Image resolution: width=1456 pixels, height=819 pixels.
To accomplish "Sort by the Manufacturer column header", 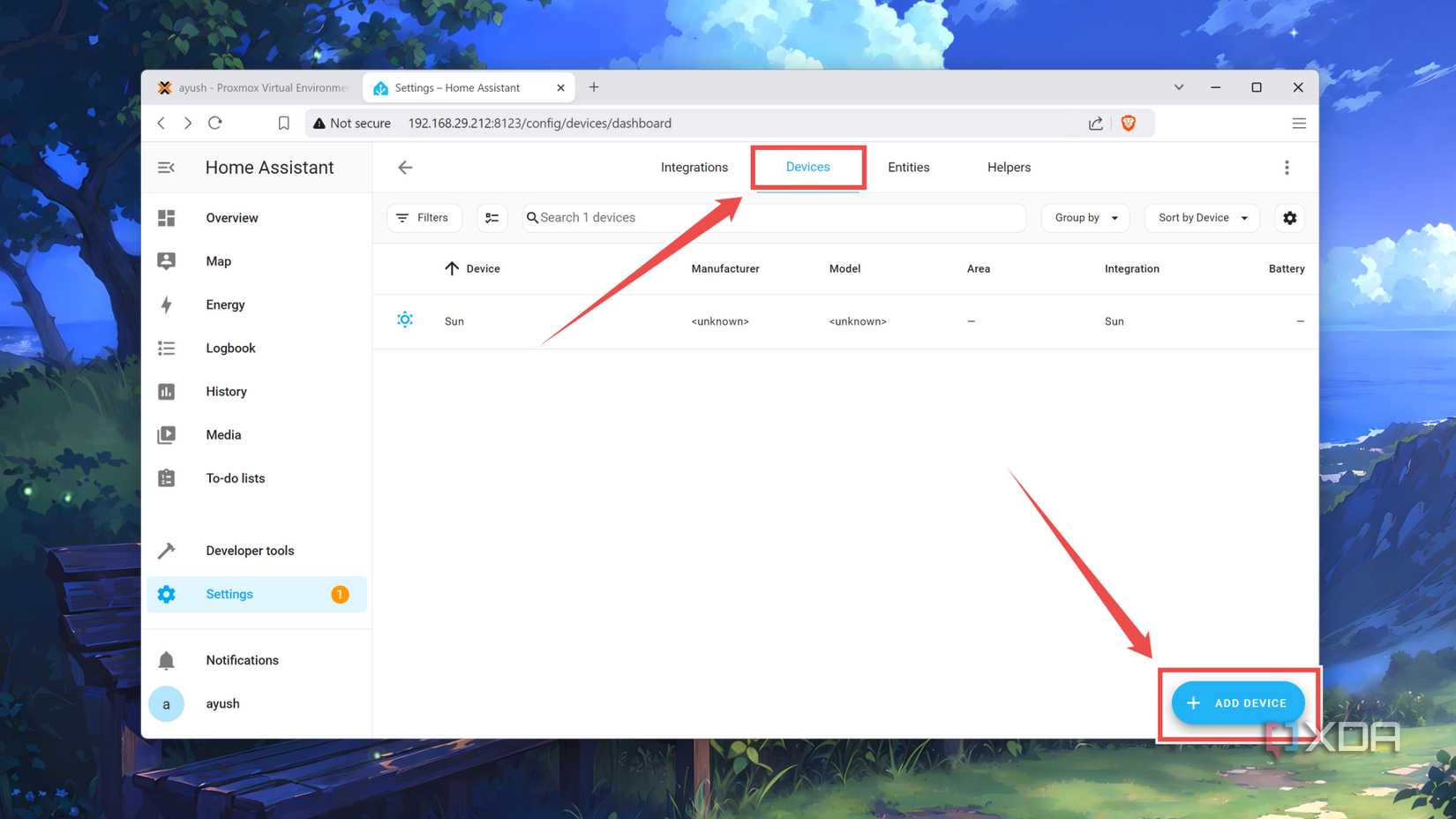I will pyautogui.click(x=725, y=269).
